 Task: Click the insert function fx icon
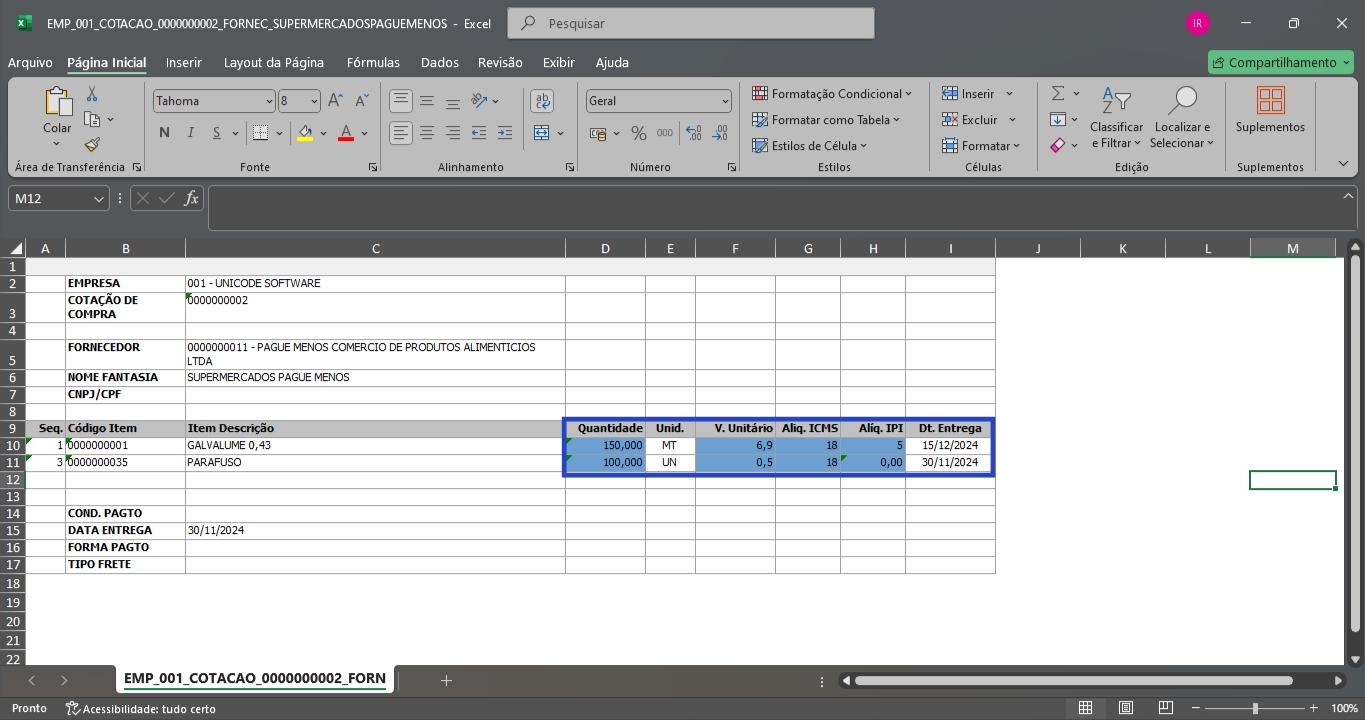click(x=191, y=198)
